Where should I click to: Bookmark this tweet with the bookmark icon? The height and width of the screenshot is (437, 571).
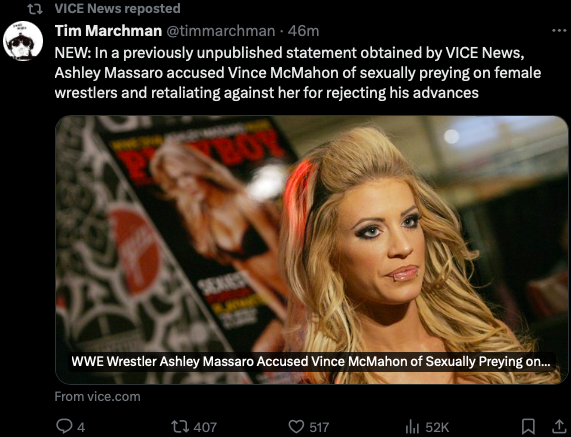point(528,426)
